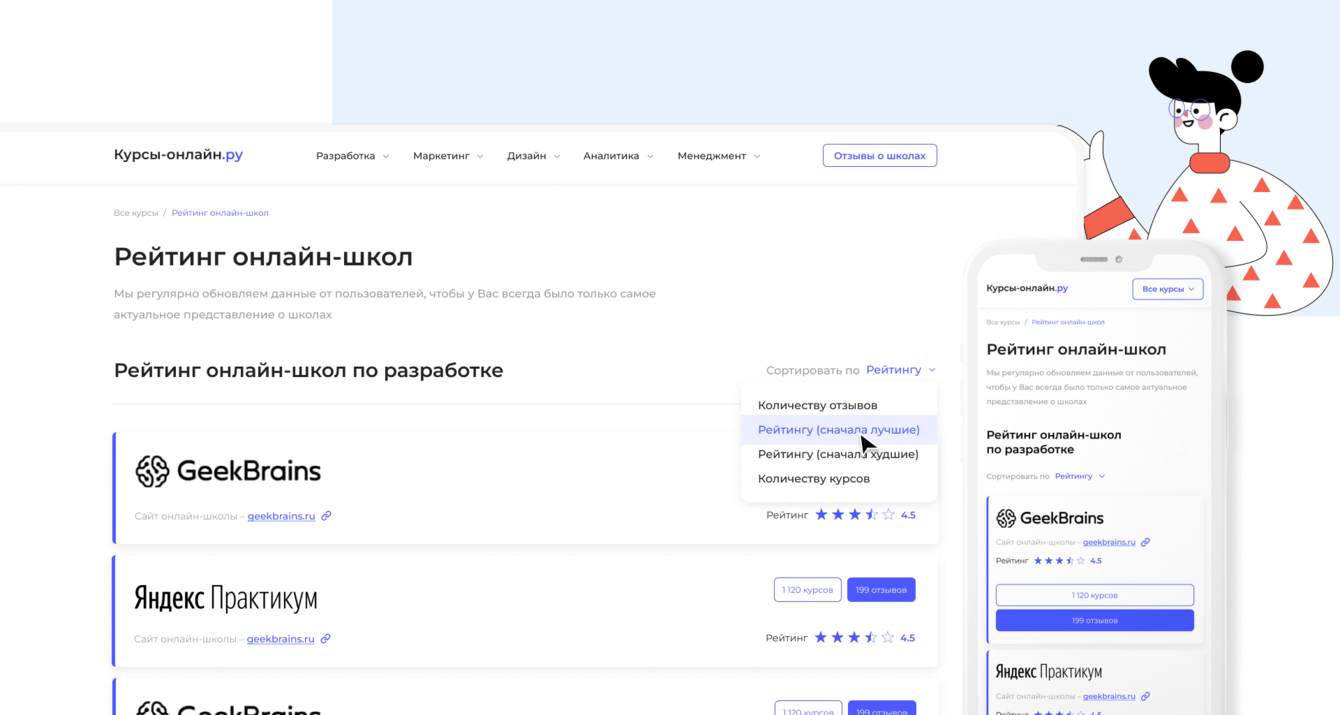Open the desktop sort dropdown Рейтингу
Image resolution: width=1340 pixels, height=715 pixels.
point(900,370)
